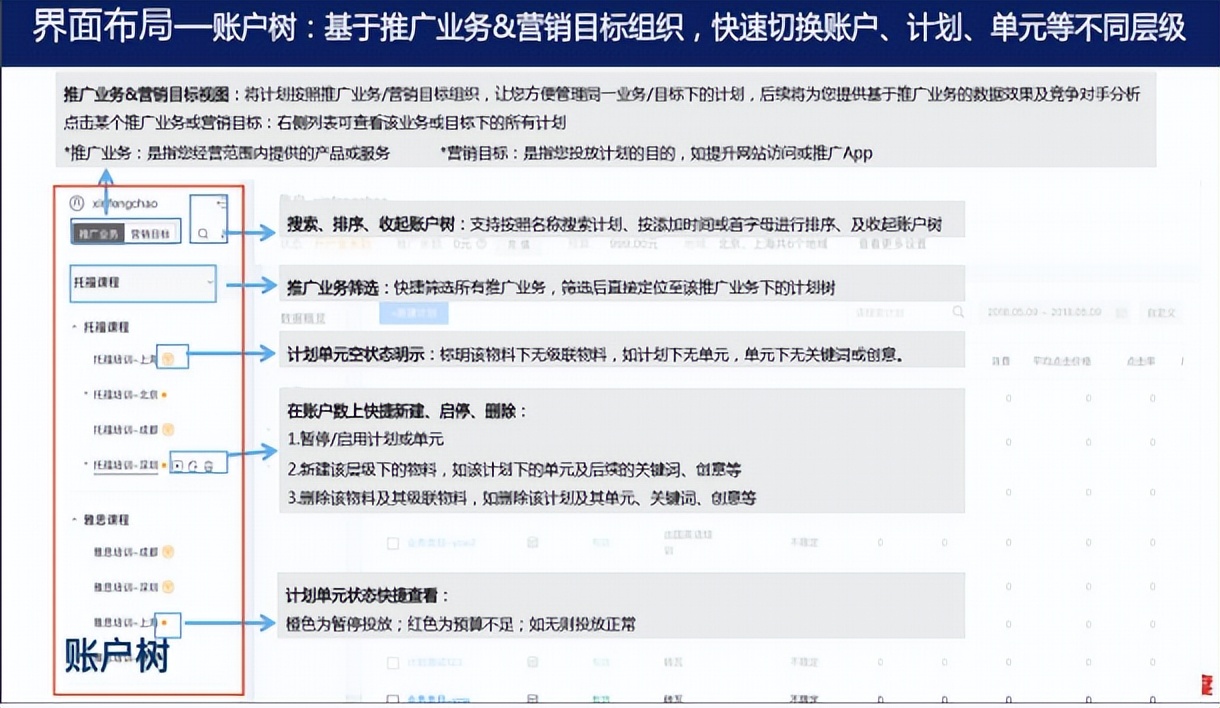Delete 托福培训-深圳 with the trash icon
Screen dimensions: 1220x708
[208, 466]
